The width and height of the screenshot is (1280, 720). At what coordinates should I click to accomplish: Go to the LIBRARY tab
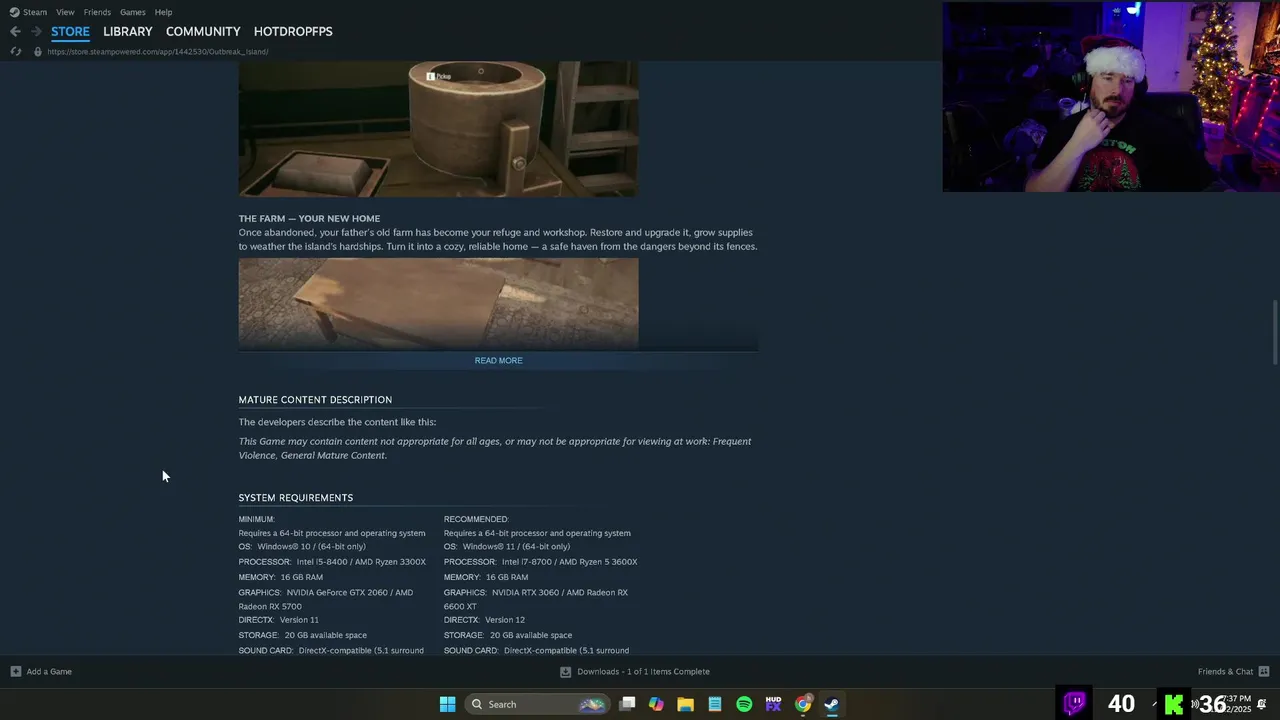pyautogui.click(x=128, y=31)
